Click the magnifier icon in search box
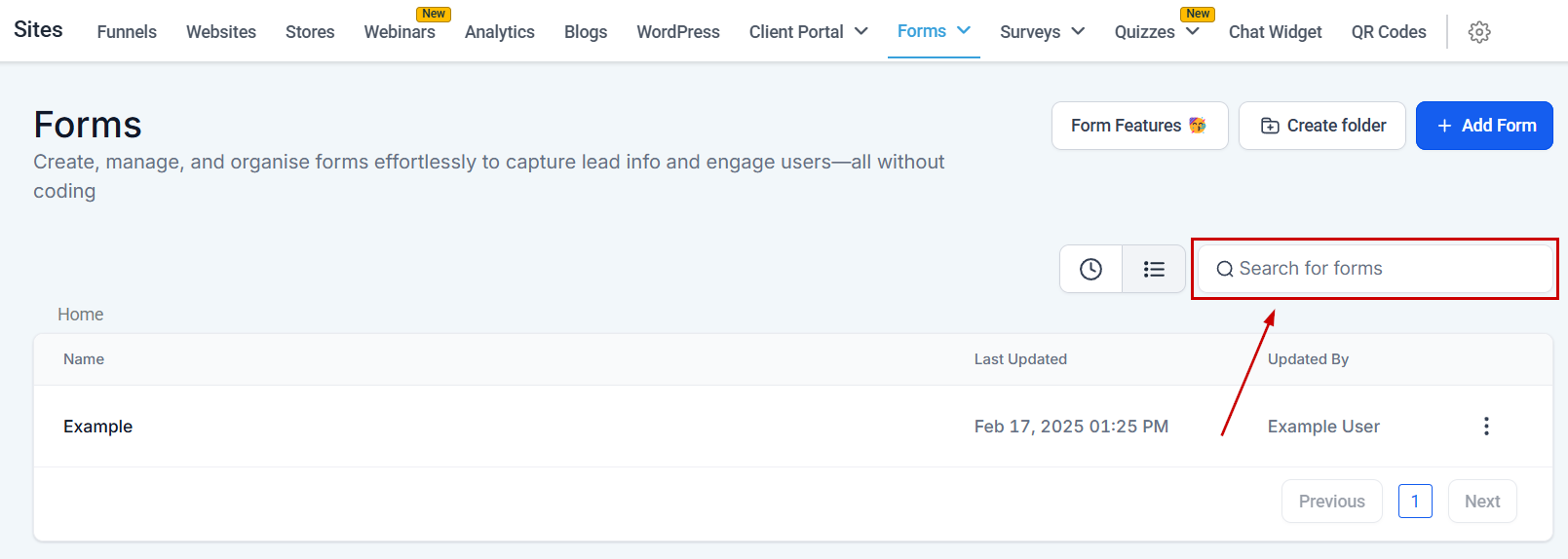Screen dimensions: 1568x559 (x=1224, y=270)
